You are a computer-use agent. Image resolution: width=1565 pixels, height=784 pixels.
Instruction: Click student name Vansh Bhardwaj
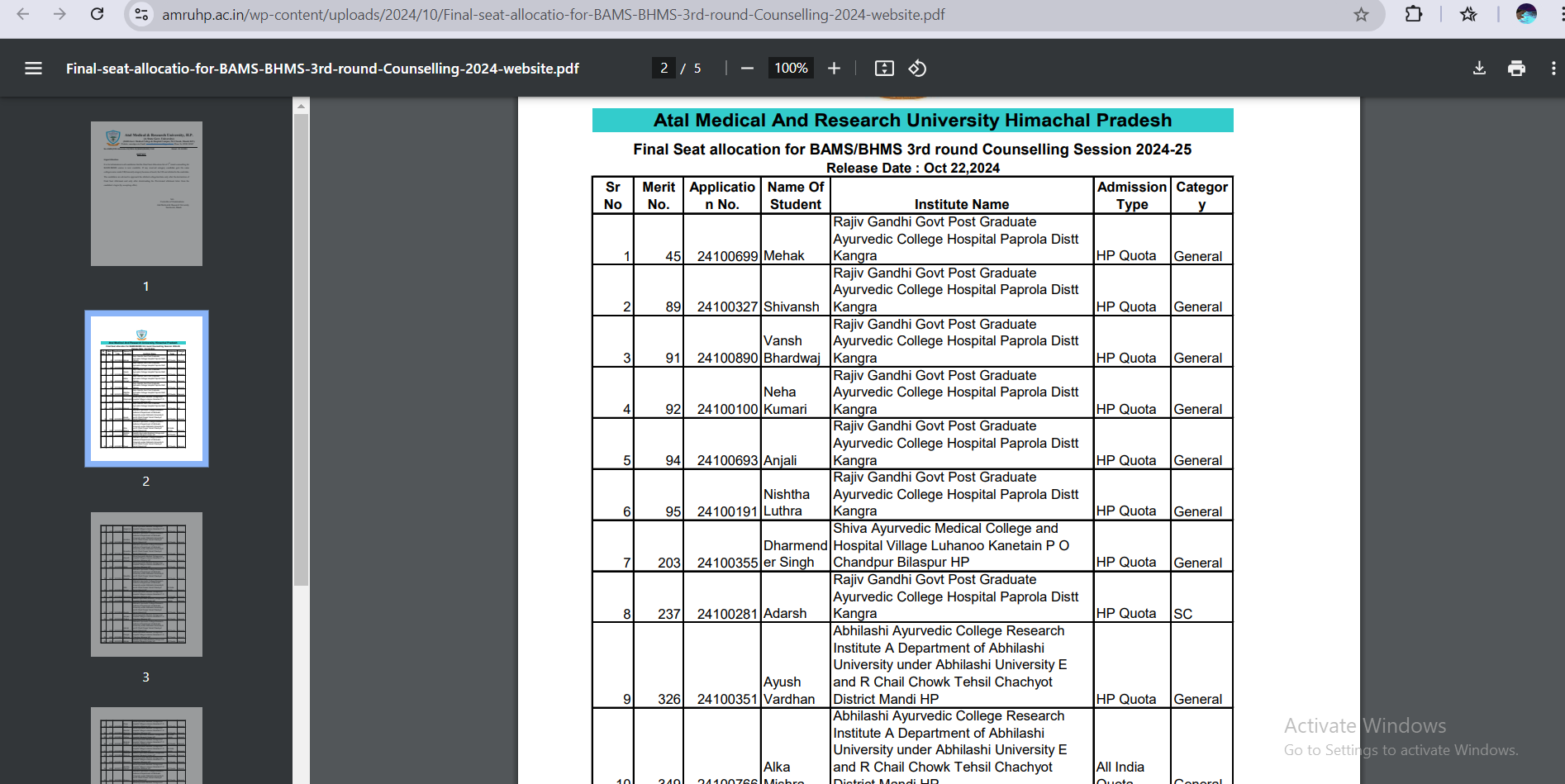(x=792, y=349)
